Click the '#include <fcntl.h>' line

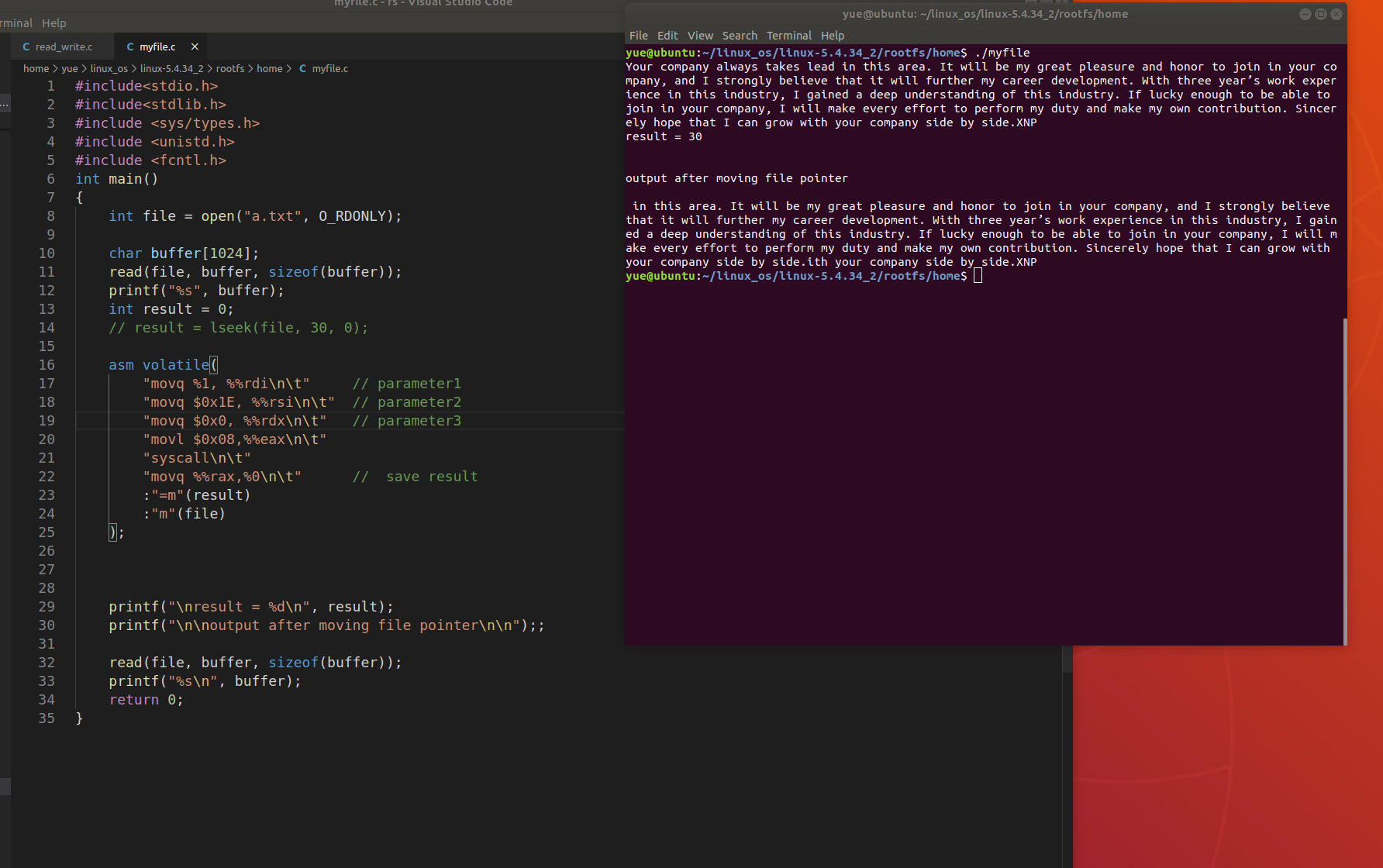[x=150, y=160]
